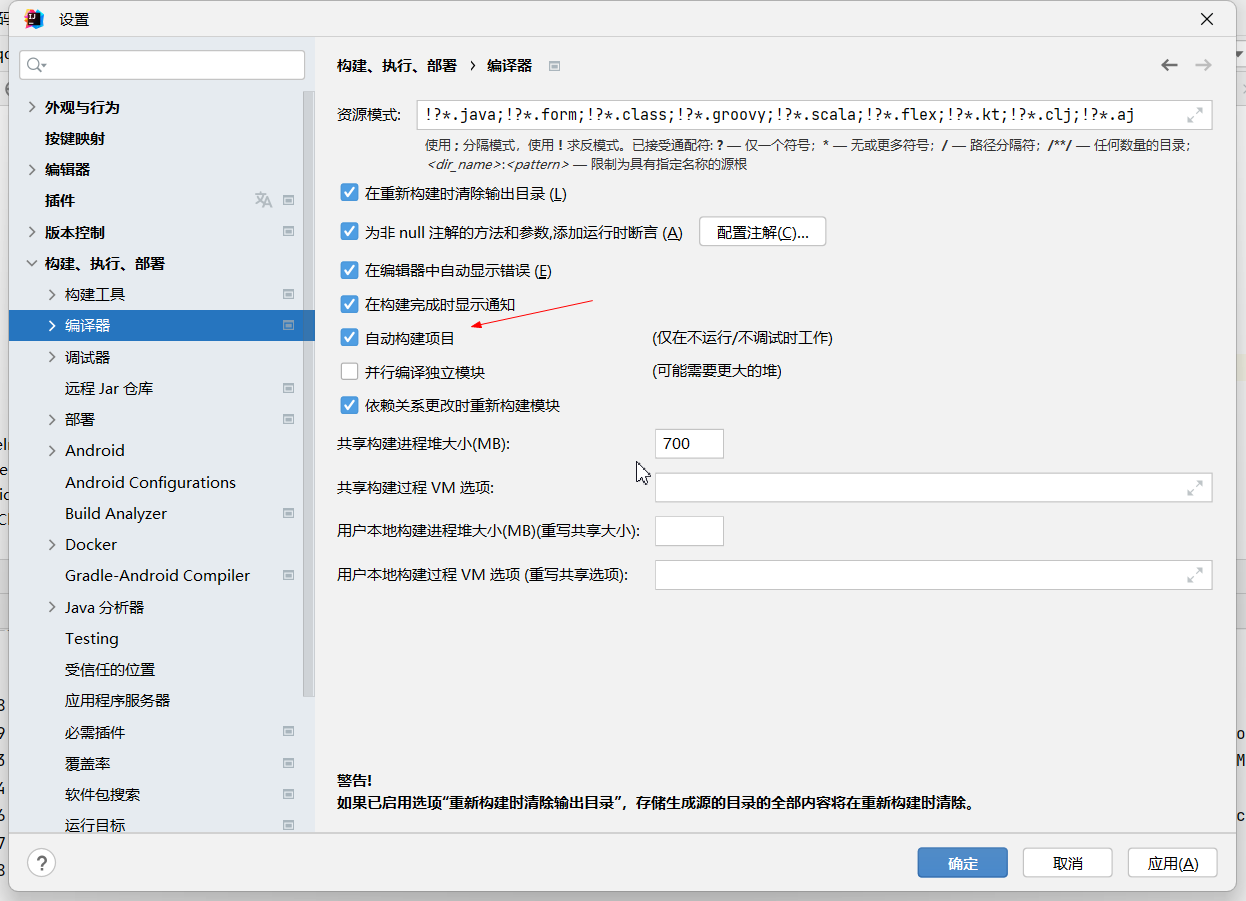Select 受信任的位置 in the tree
This screenshot has height=901, width=1246.
point(110,669)
